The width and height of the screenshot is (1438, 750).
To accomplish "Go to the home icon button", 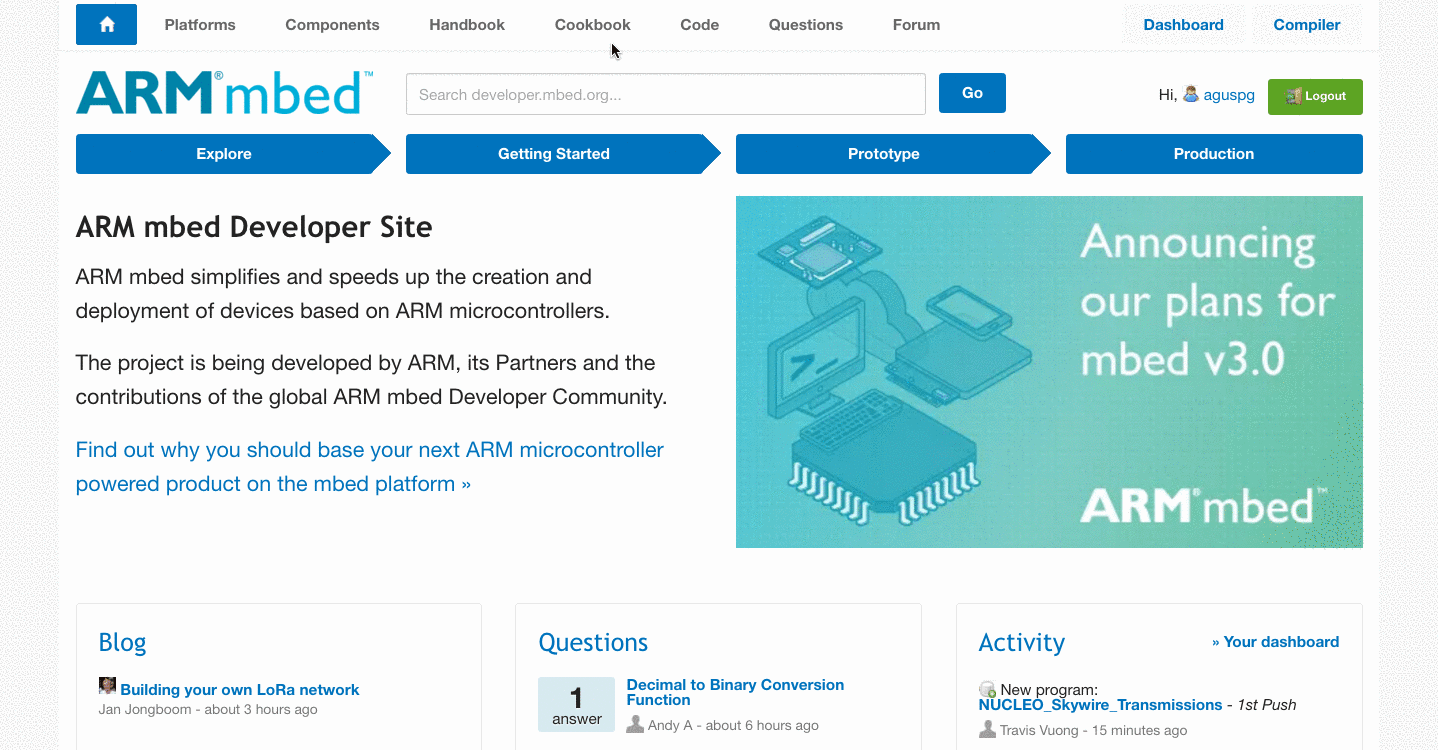I will tap(107, 25).
